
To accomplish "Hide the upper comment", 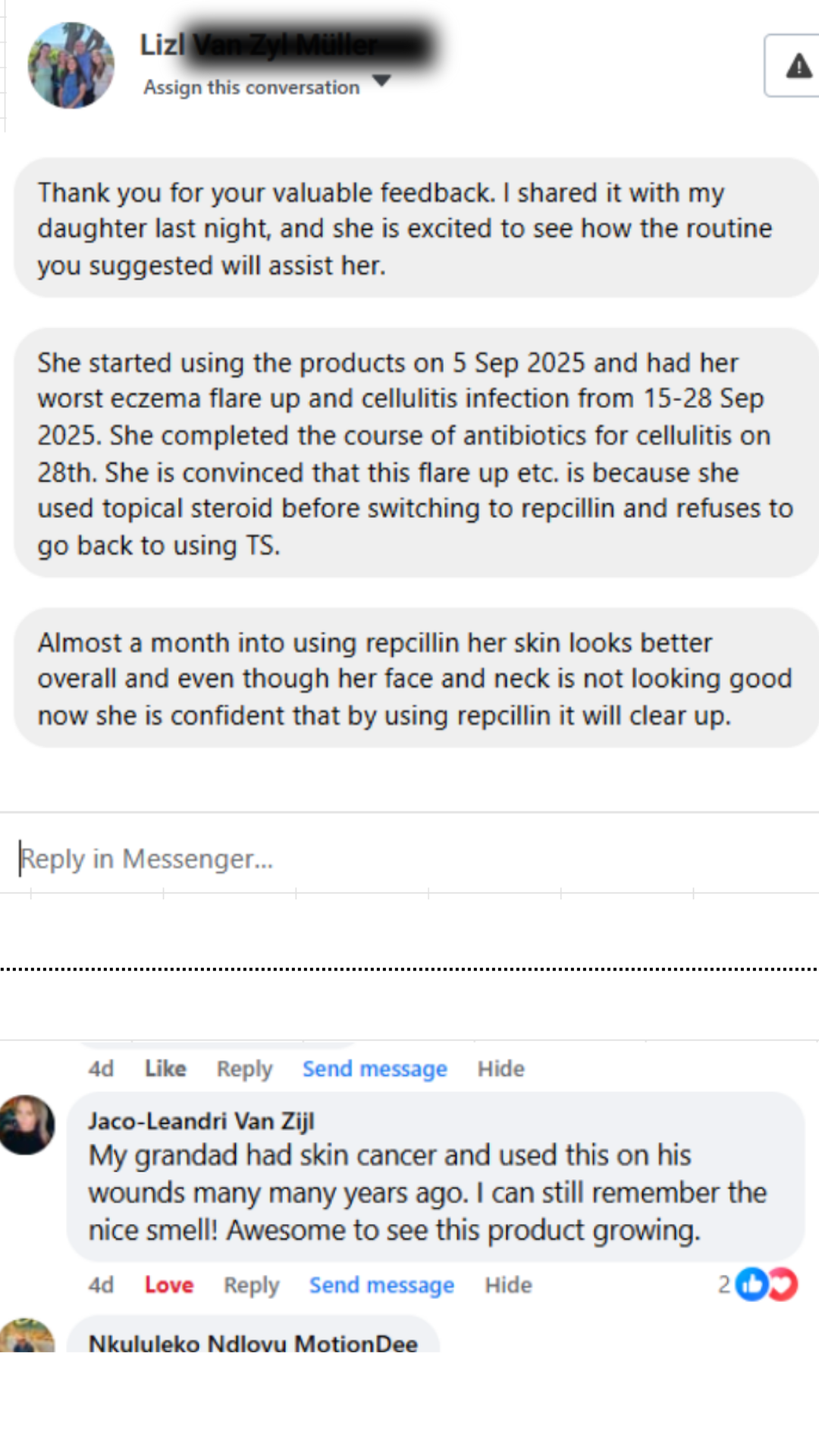I will pyautogui.click(x=500, y=1068).
